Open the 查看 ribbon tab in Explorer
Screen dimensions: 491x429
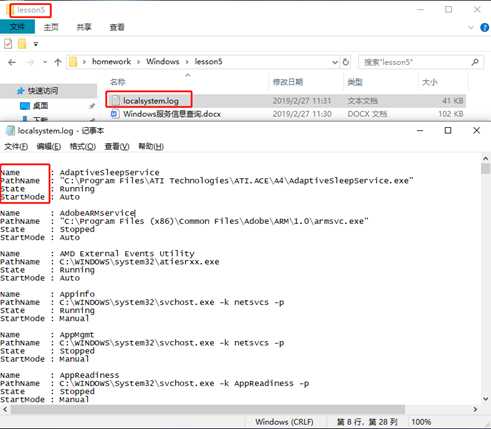(x=117, y=27)
